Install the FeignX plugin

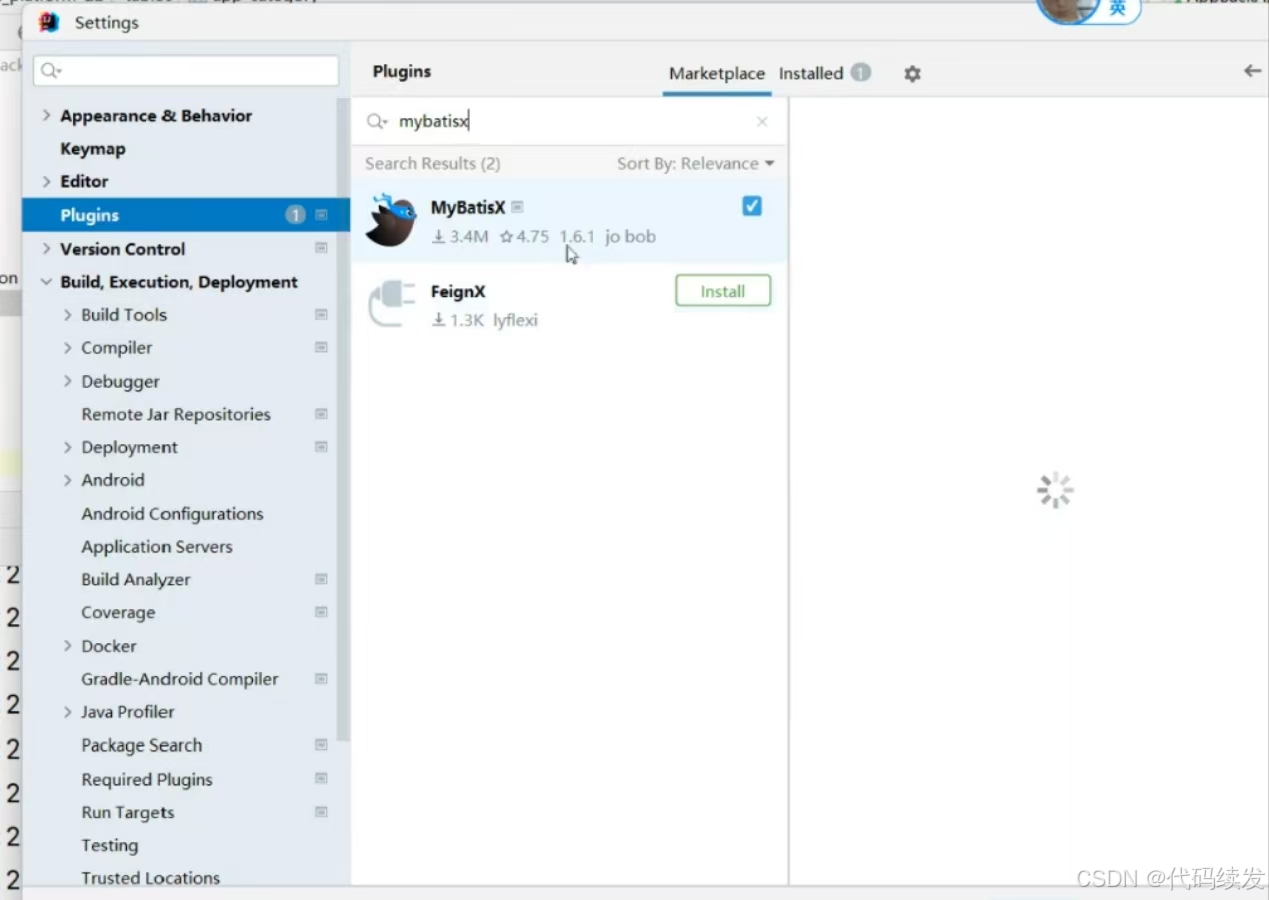pos(723,291)
